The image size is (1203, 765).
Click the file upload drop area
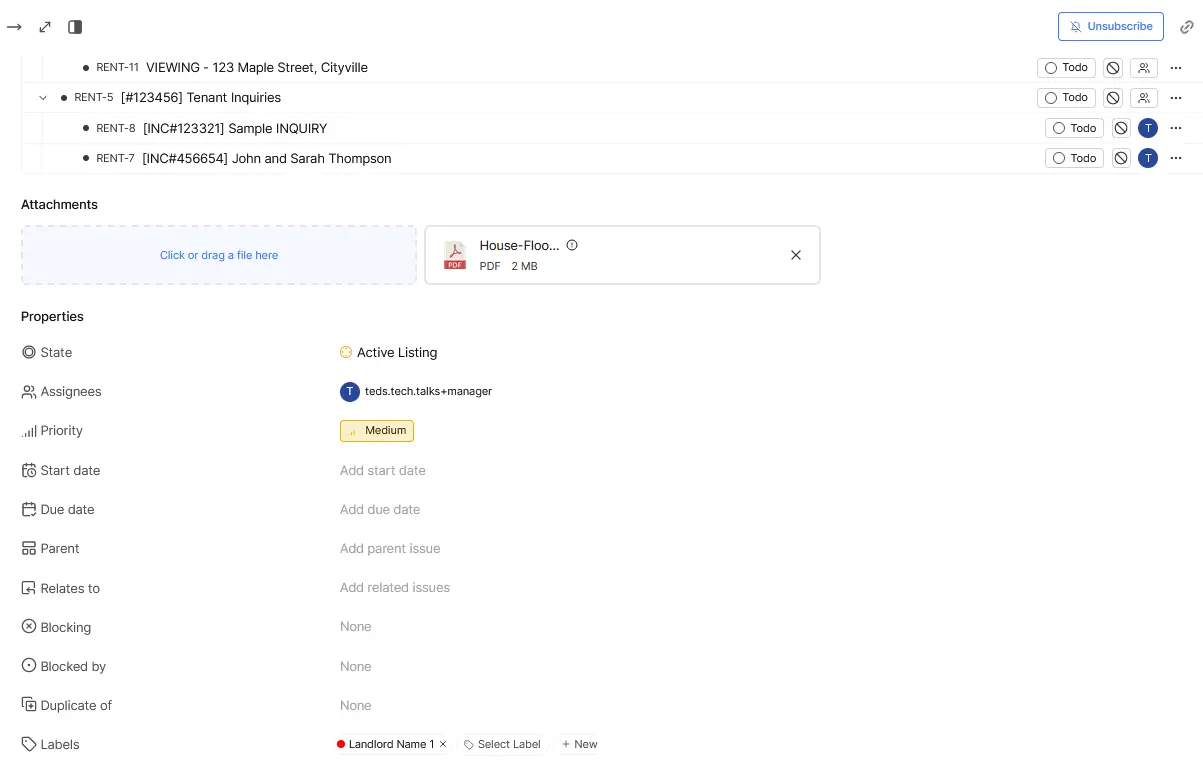coord(219,255)
